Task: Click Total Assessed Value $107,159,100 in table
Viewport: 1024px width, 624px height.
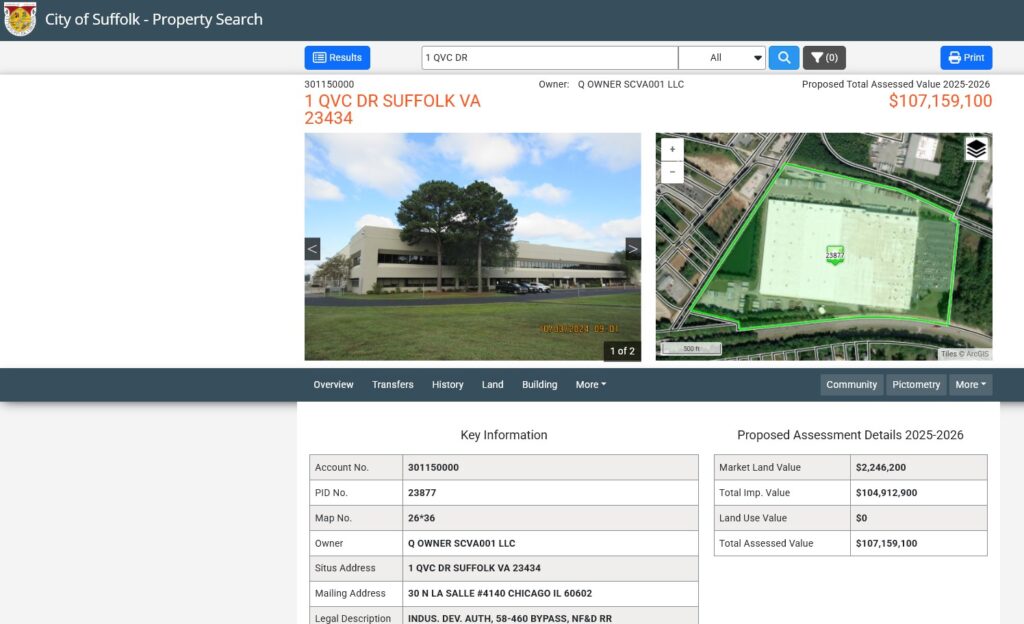Action: [886, 543]
